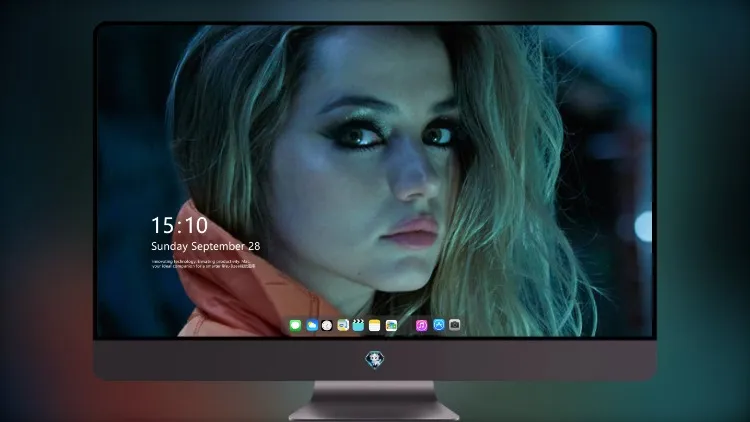Click the mascot logo on monitor chin
This screenshot has width=750, height=422.
(x=375, y=360)
